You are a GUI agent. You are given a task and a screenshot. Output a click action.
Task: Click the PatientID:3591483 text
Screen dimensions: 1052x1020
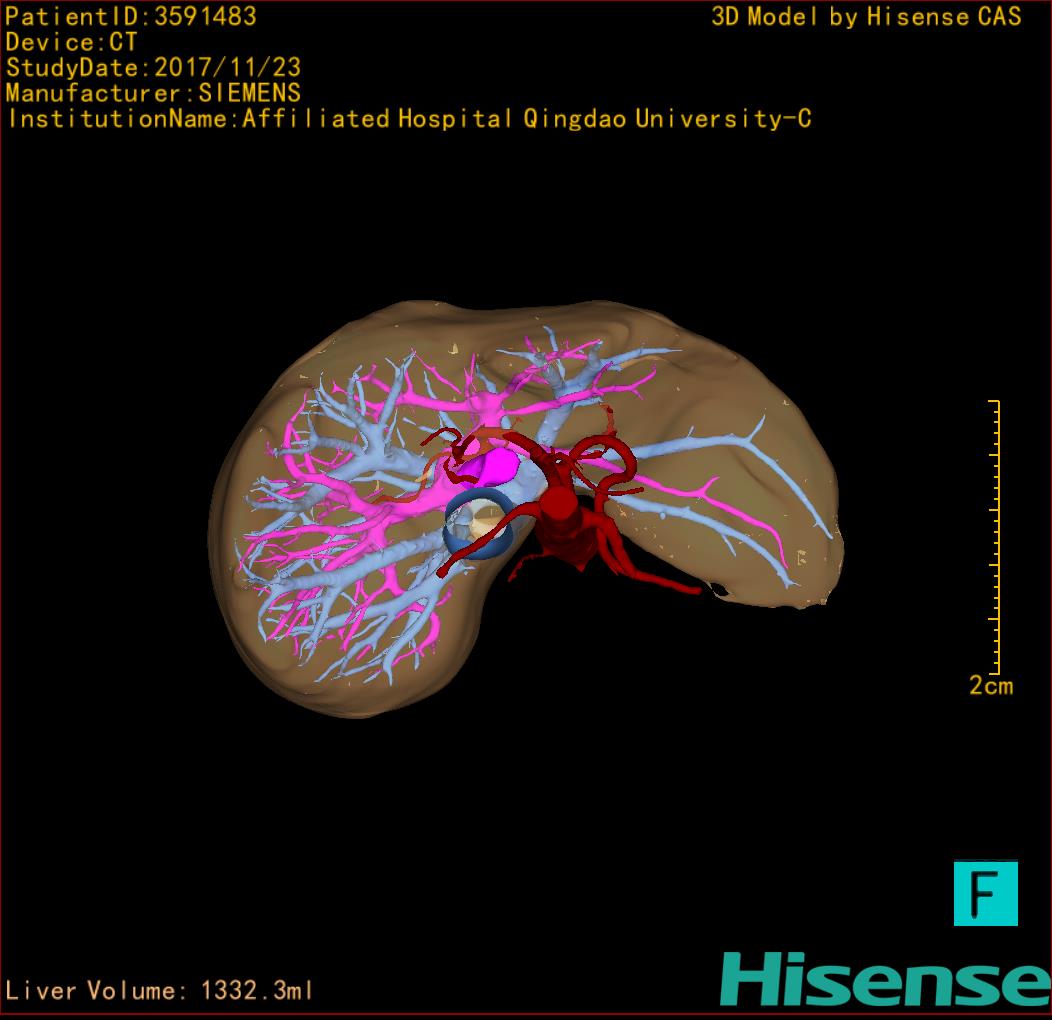(x=131, y=16)
